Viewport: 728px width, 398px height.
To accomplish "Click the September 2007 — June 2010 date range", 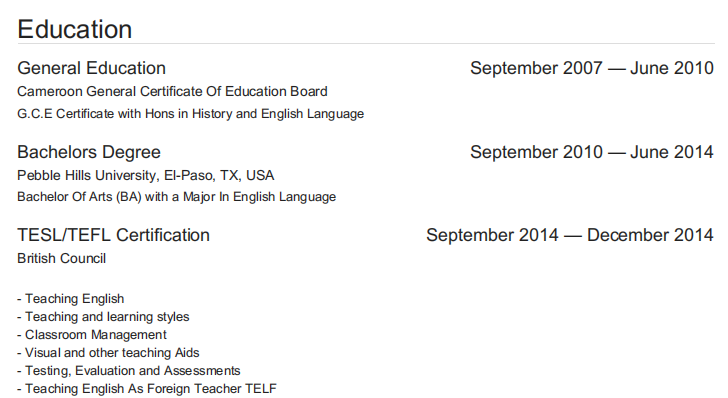I will pyautogui.click(x=592, y=68).
